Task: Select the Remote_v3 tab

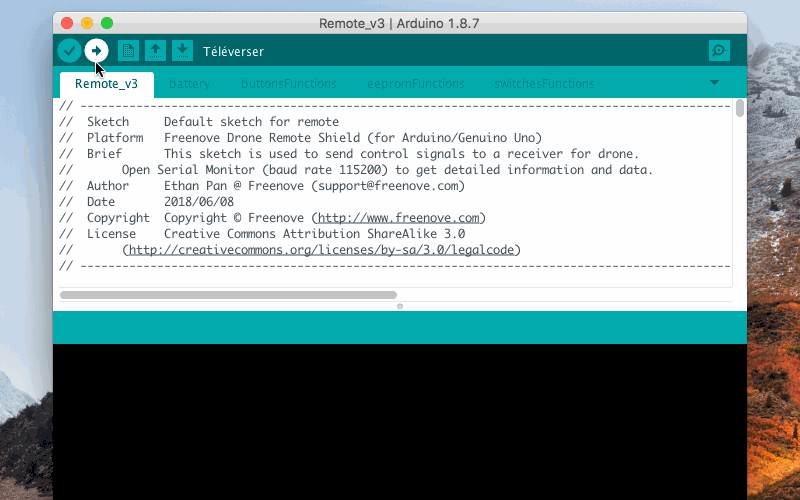Action: pos(107,84)
